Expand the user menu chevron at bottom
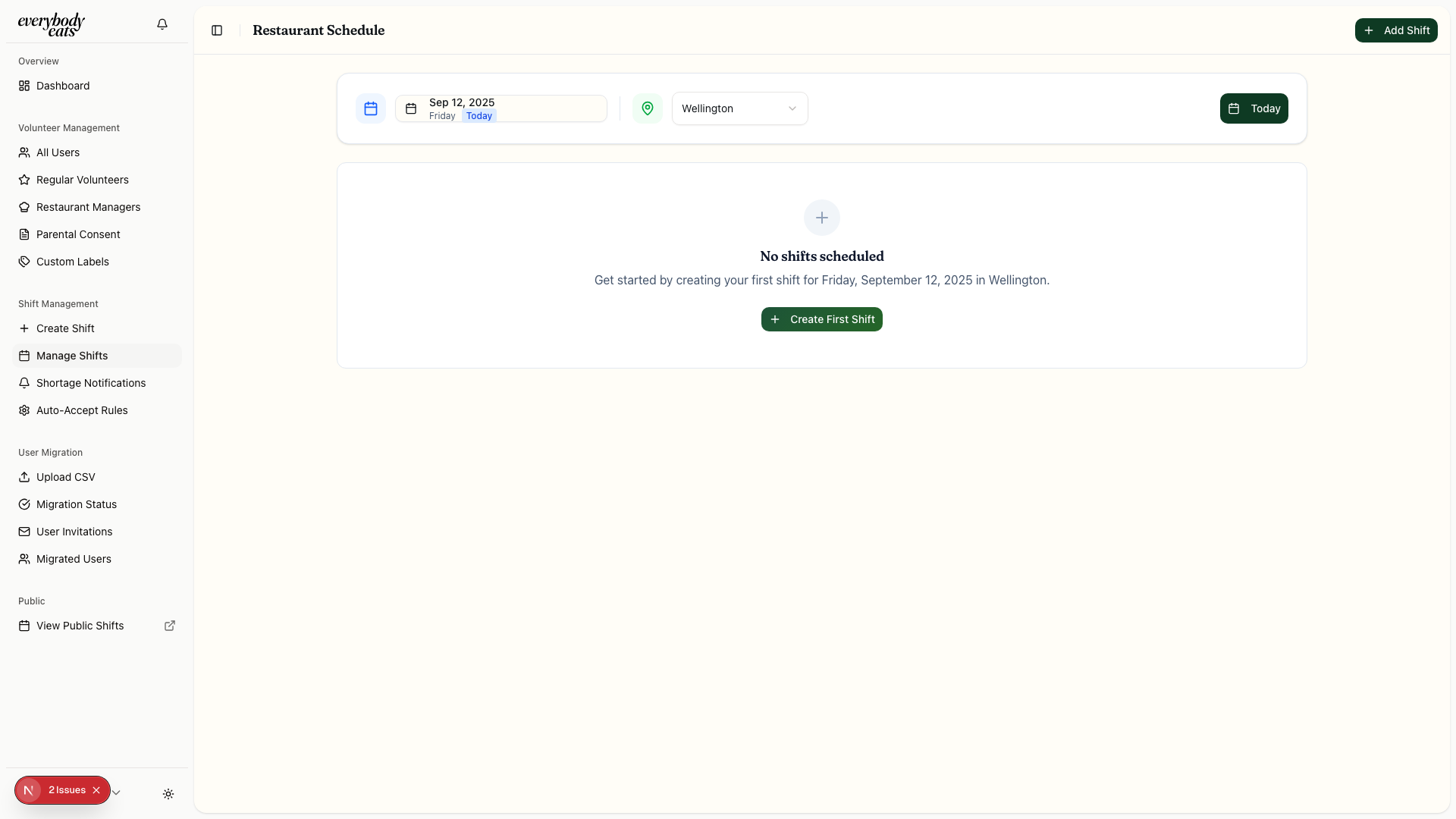The height and width of the screenshot is (819, 1456). coord(116,793)
